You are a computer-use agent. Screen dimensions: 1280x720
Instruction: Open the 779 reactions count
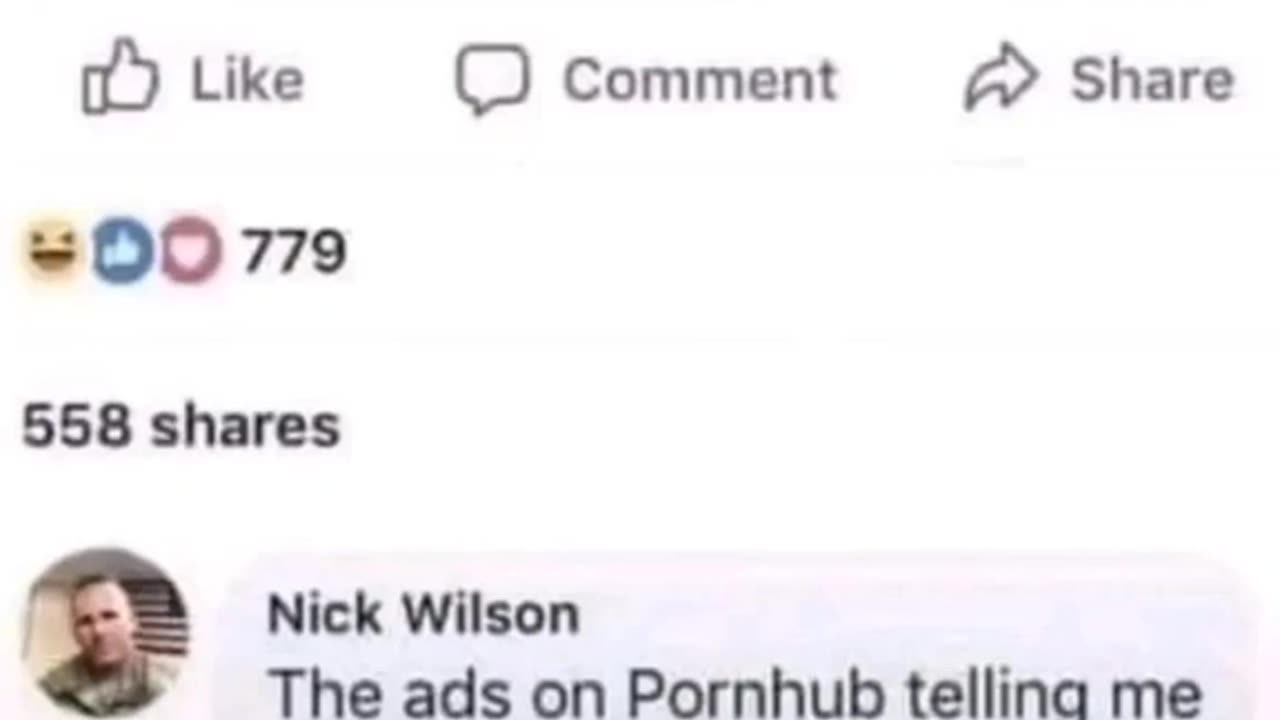tap(294, 251)
